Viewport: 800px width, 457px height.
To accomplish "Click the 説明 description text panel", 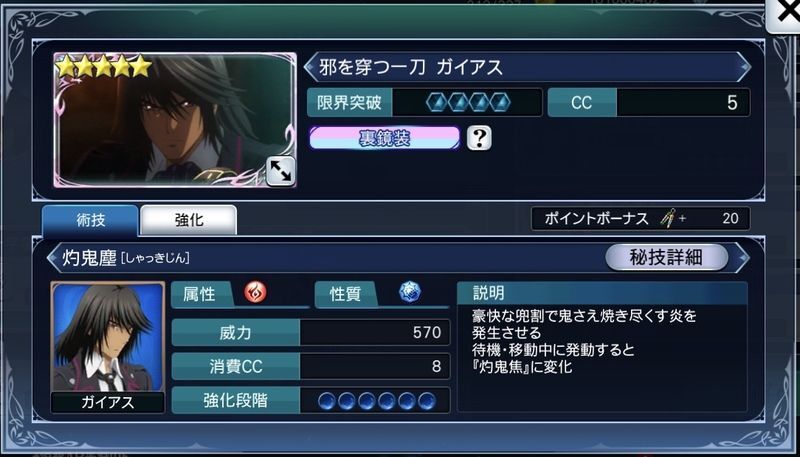I will (x=602, y=346).
